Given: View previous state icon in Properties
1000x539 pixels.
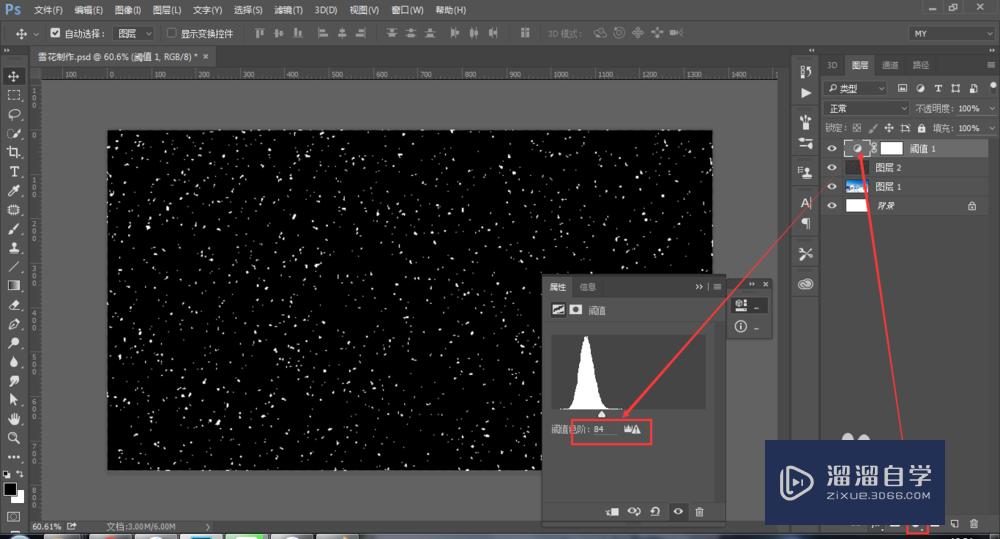Looking at the screenshot, I should [x=634, y=512].
